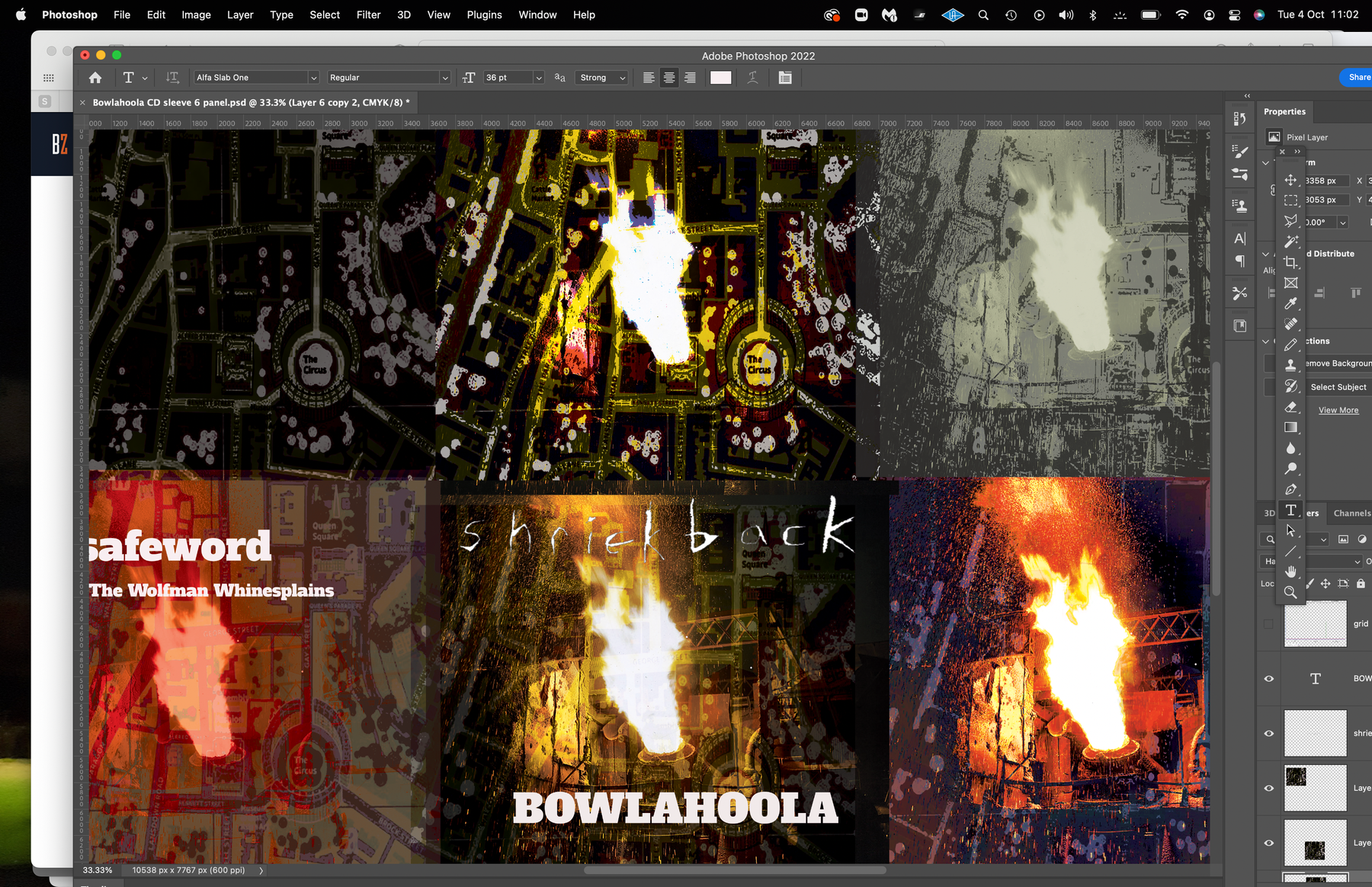
Task: Open the Character panel icon
Action: (1240, 239)
